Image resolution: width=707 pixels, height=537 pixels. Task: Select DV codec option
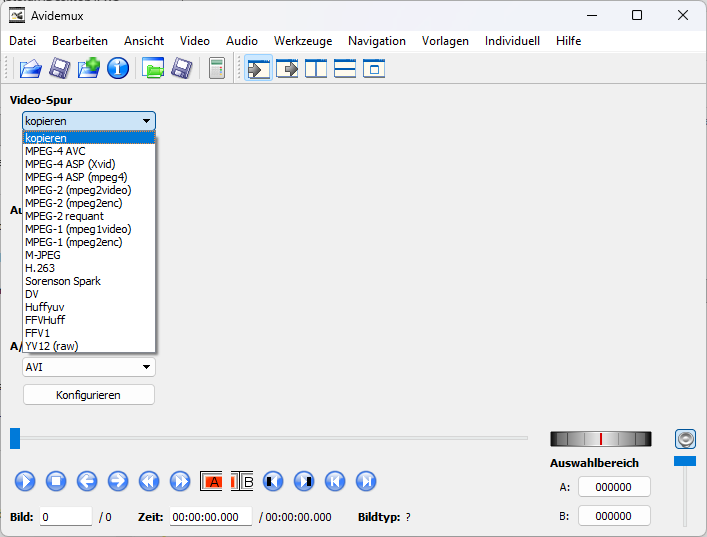pos(89,294)
